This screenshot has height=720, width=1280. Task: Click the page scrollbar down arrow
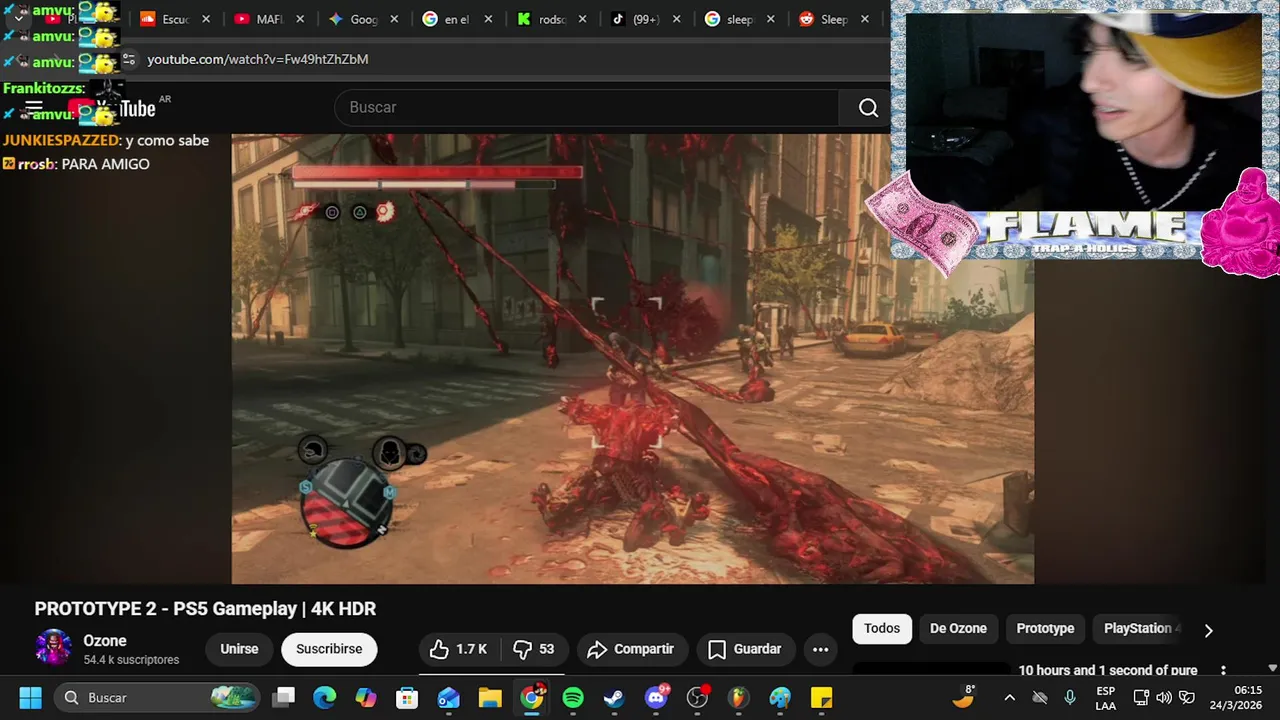pyautogui.click(x=1272, y=668)
